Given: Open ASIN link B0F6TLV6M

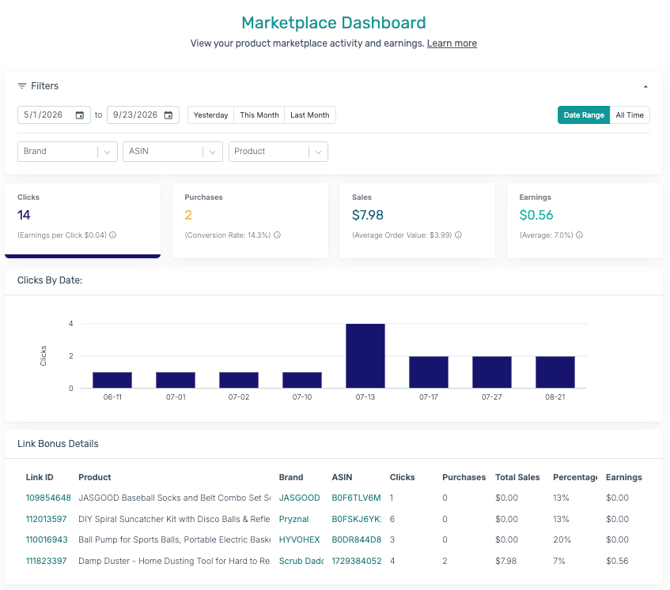Looking at the screenshot, I should coord(356,498).
